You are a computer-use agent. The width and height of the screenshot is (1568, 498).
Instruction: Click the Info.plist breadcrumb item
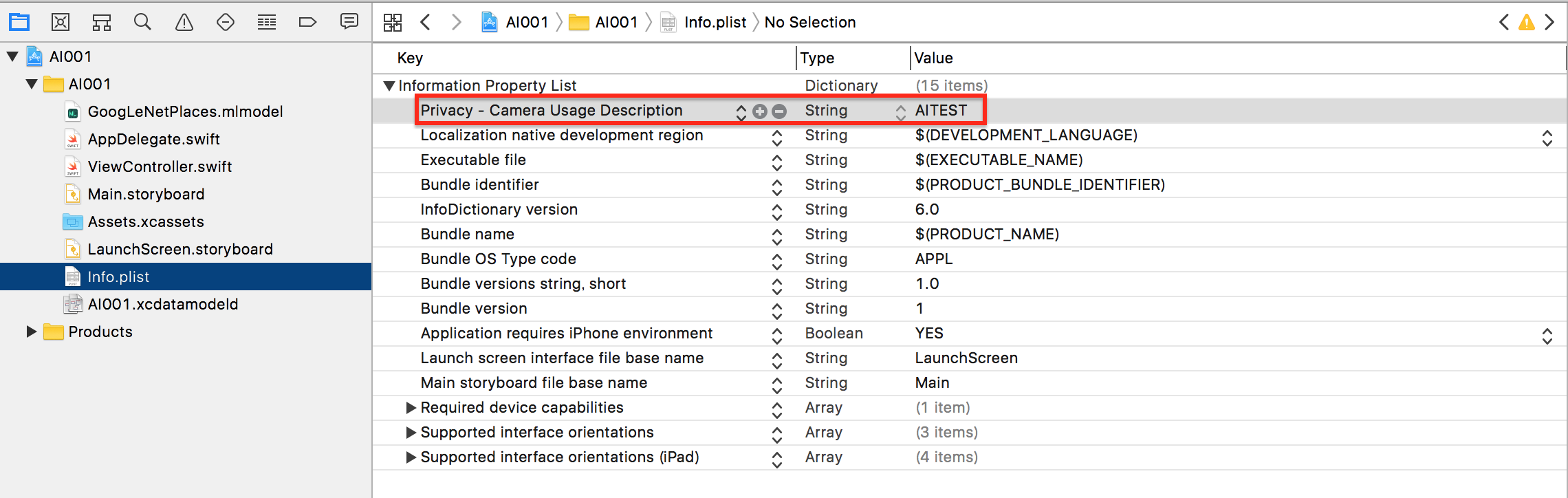(715, 23)
